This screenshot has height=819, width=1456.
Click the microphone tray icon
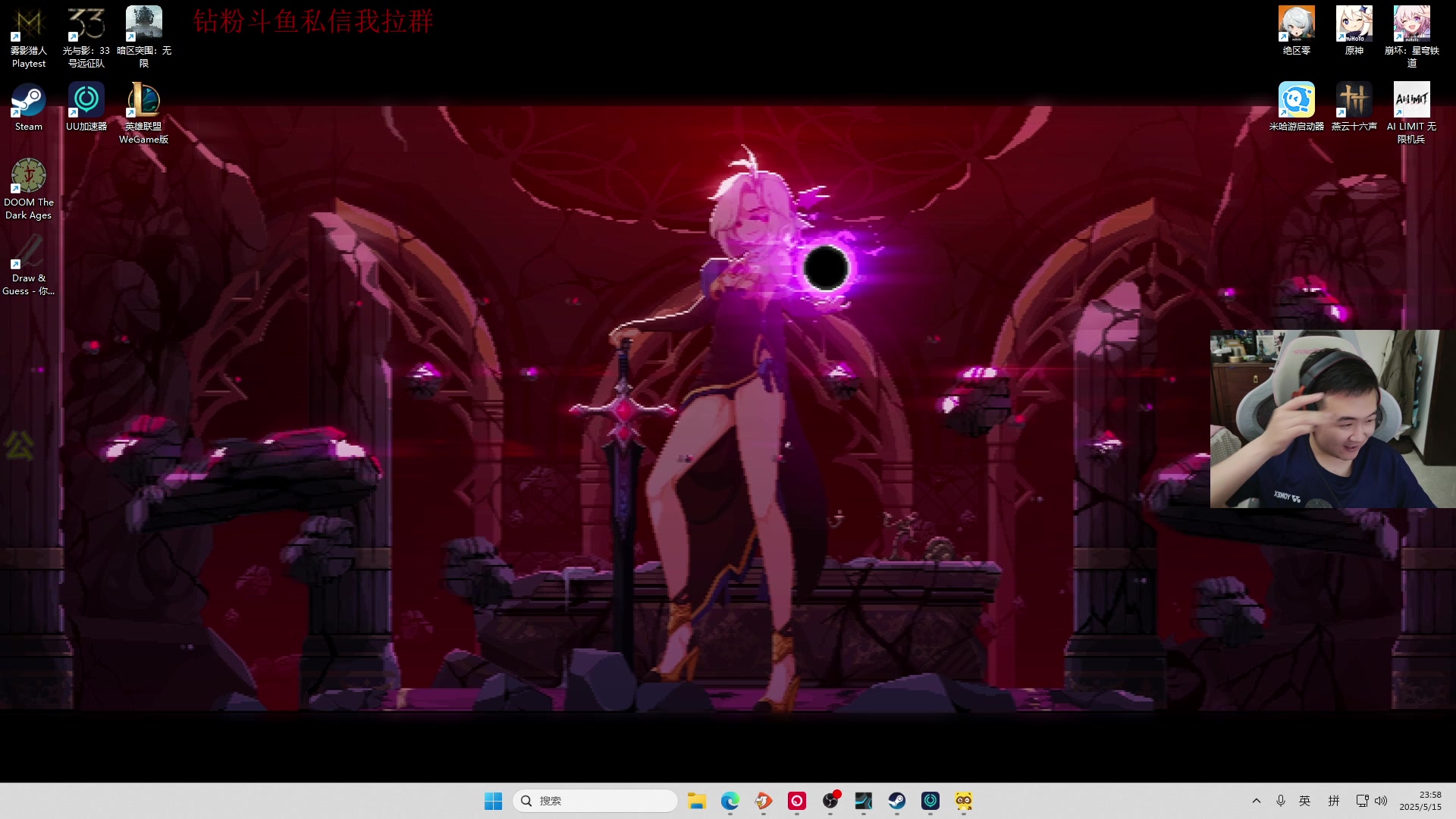click(1281, 801)
